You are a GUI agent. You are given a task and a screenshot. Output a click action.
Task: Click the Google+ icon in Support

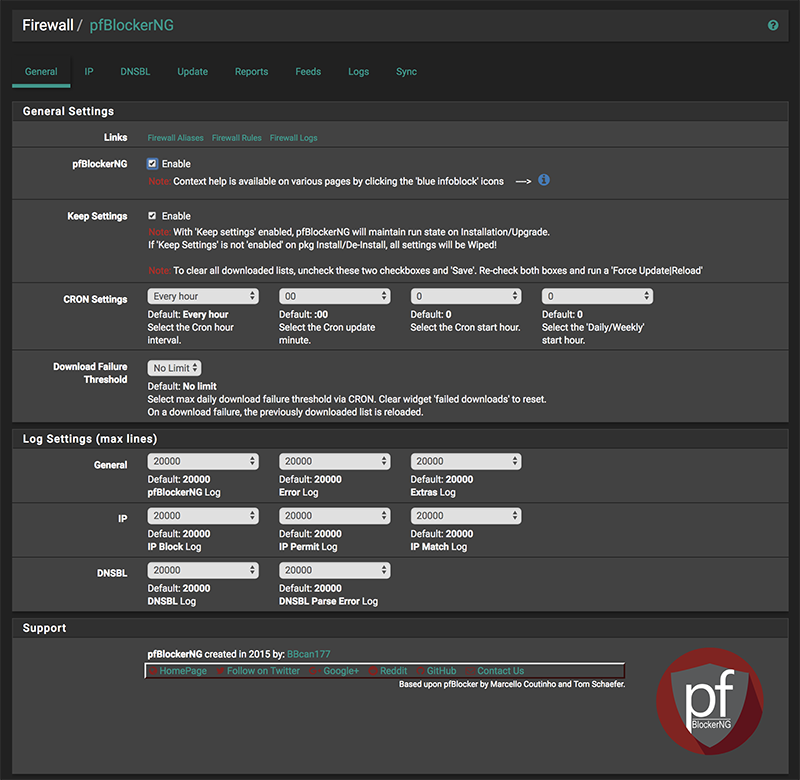point(313,671)
